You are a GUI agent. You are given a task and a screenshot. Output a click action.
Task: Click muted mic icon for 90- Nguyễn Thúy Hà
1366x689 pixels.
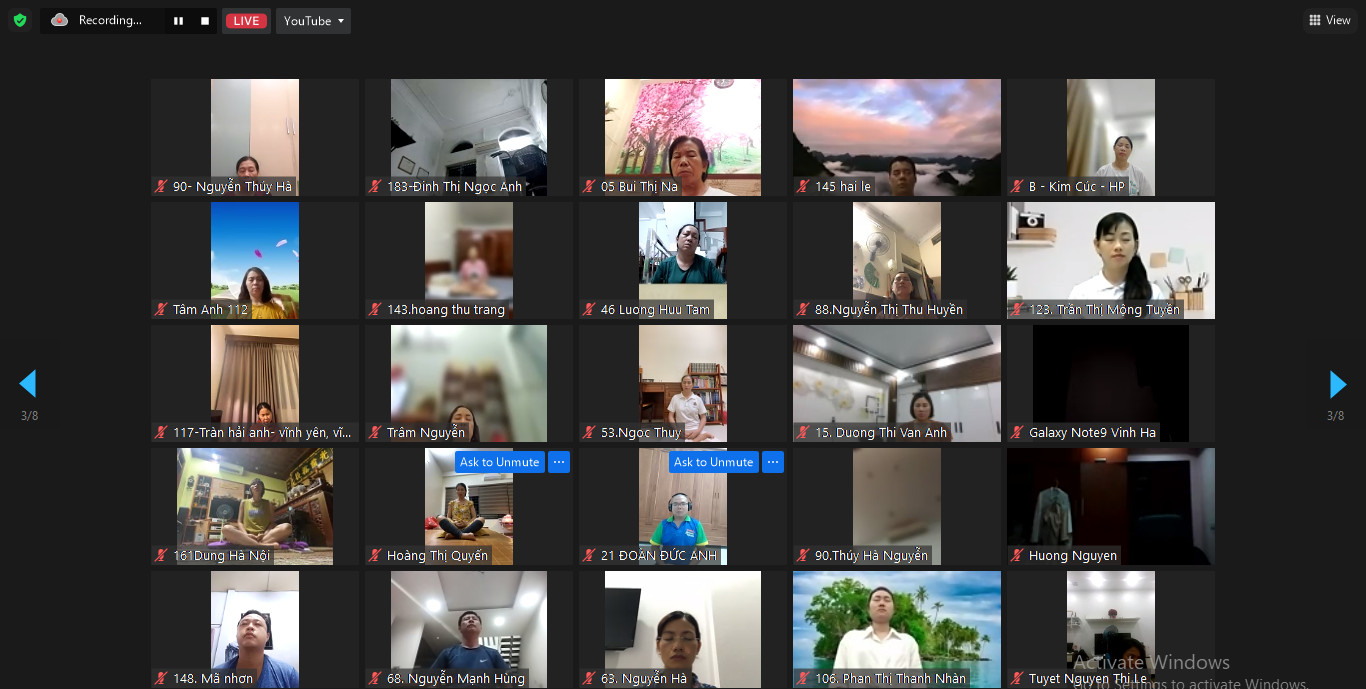coord(161,187)
